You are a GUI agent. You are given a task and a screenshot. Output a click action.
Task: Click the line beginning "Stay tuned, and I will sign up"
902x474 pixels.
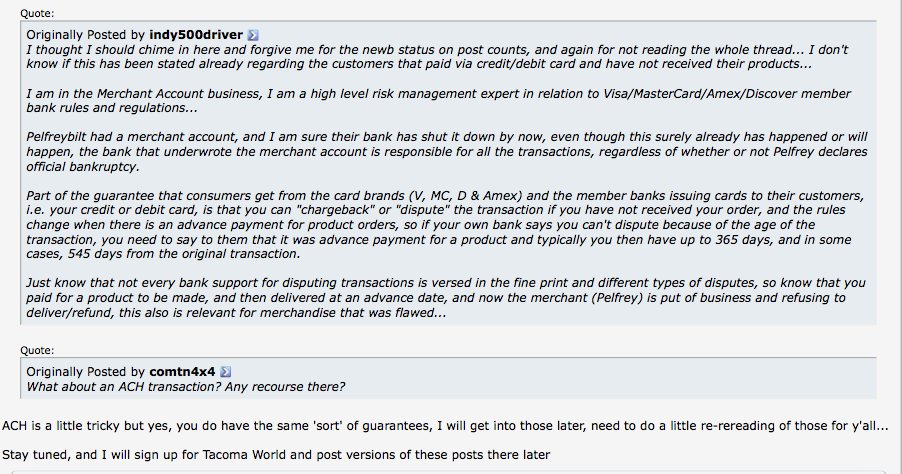pyautogui.click(x=276, y=455)
